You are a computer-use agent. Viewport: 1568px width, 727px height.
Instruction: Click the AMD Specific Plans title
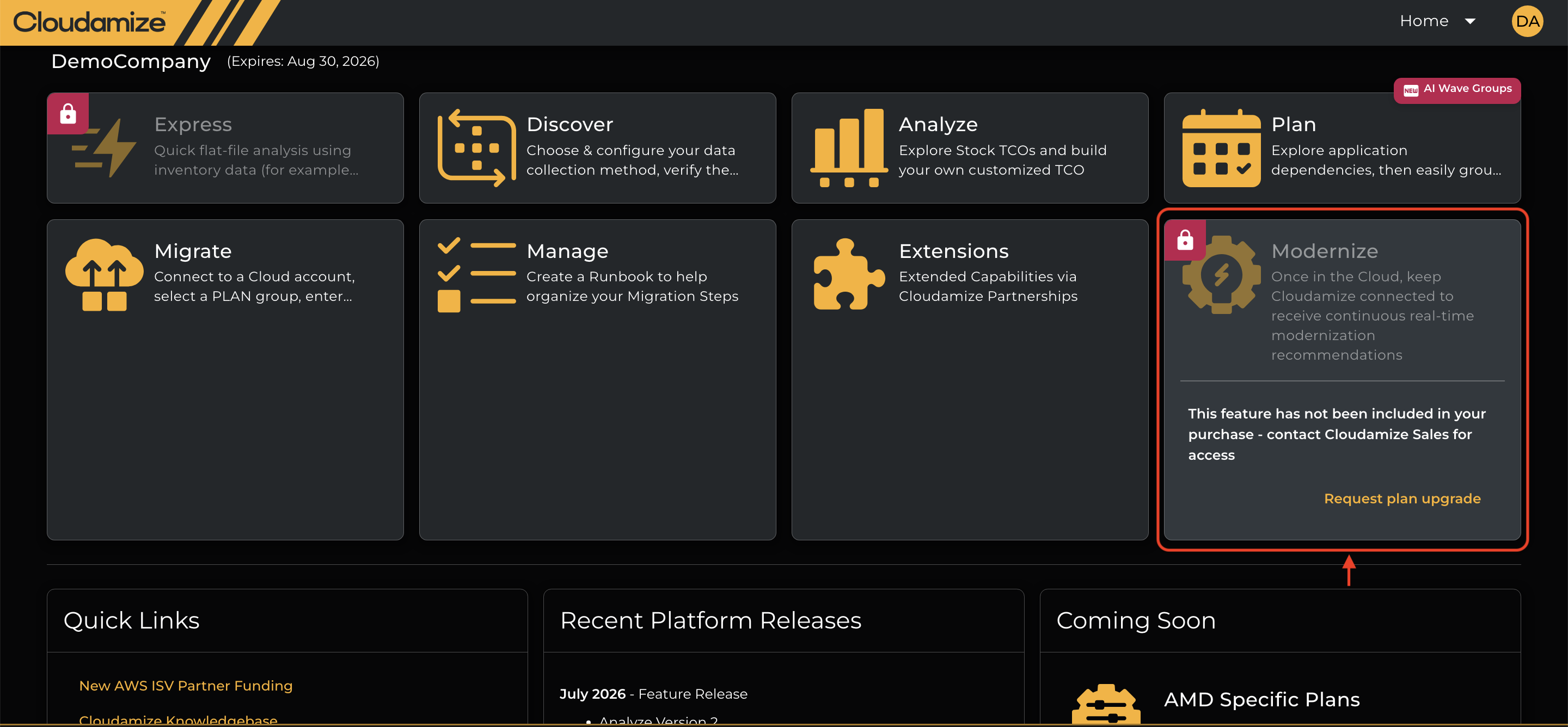coord(1262,700)
